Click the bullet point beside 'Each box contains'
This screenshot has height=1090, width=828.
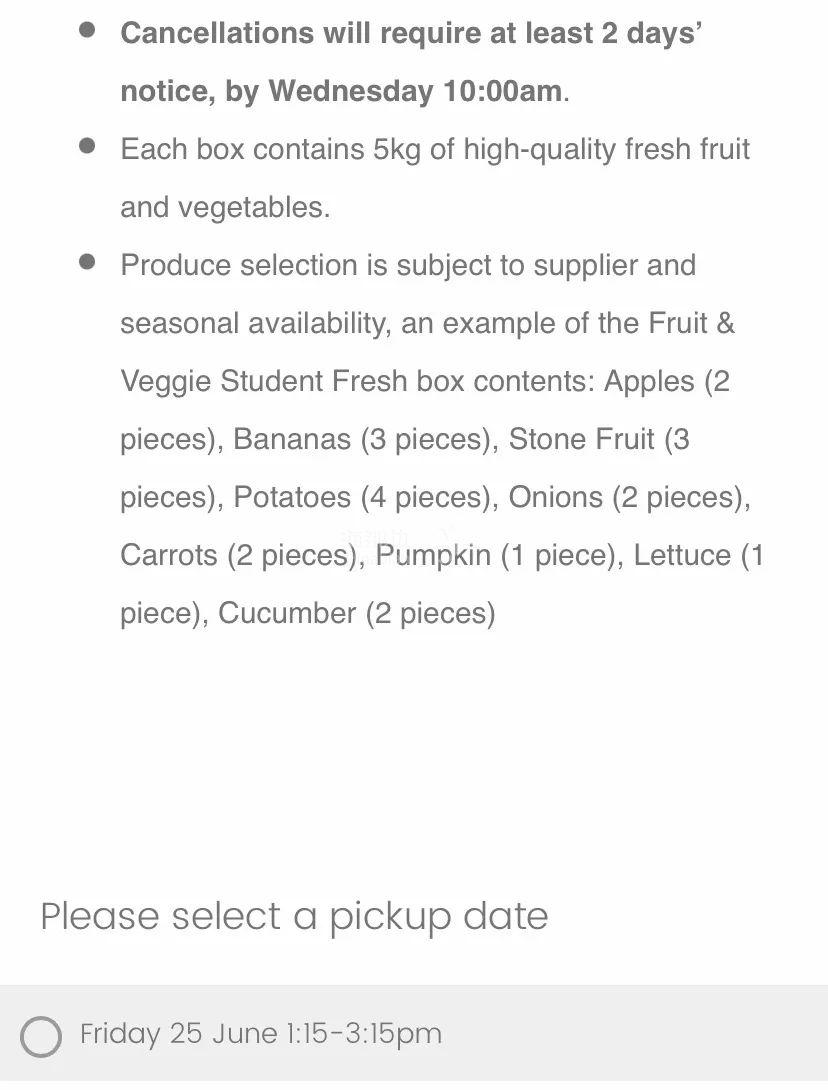point(88,147)
